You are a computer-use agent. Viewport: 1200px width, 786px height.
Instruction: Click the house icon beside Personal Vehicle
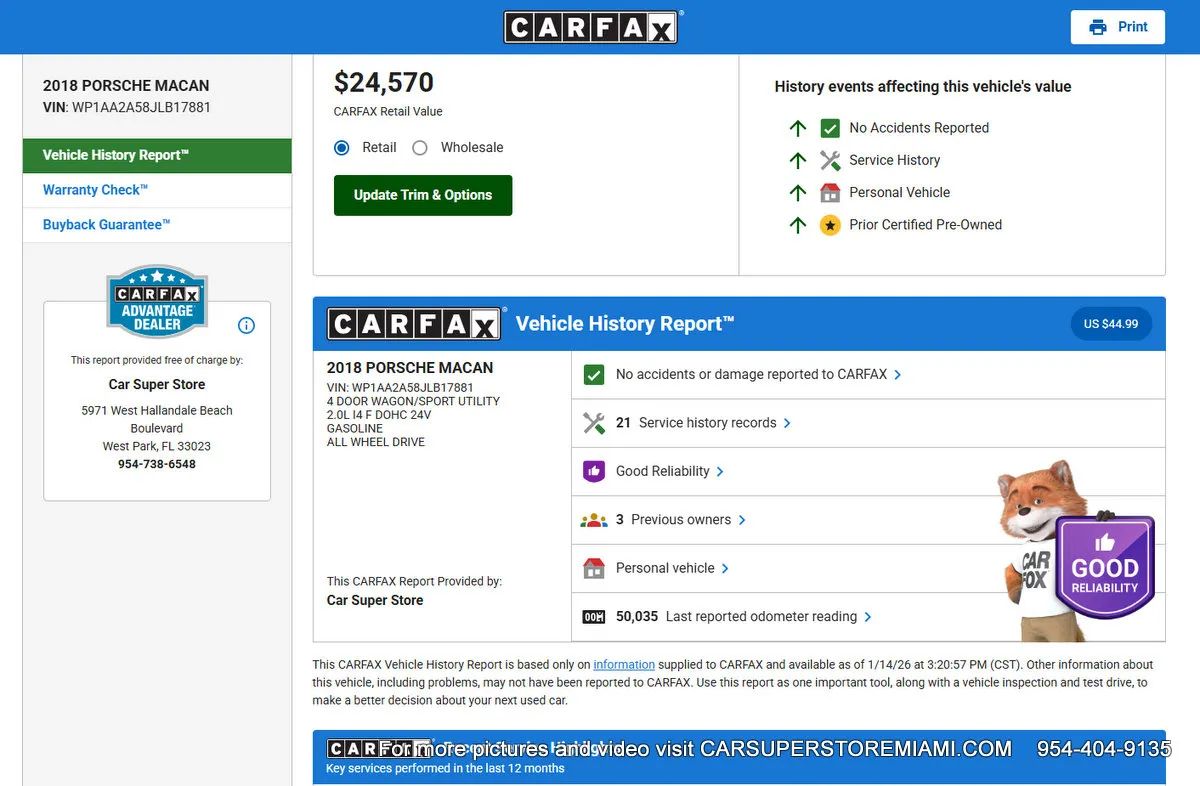point(830,193)
